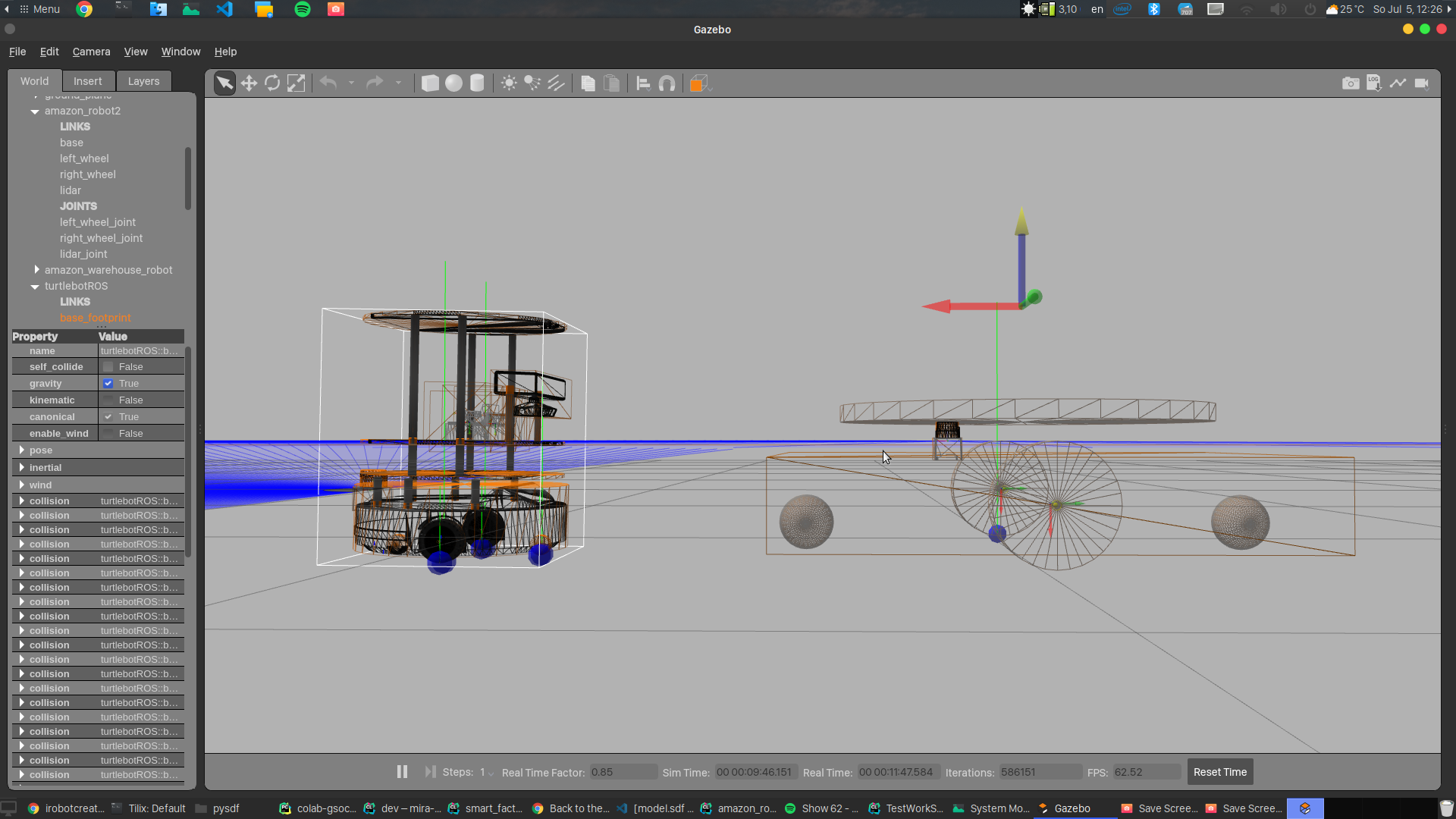Expand the pose property
Image resolution: width=1456 pixels, height=819 pixels.
point(22,450)
